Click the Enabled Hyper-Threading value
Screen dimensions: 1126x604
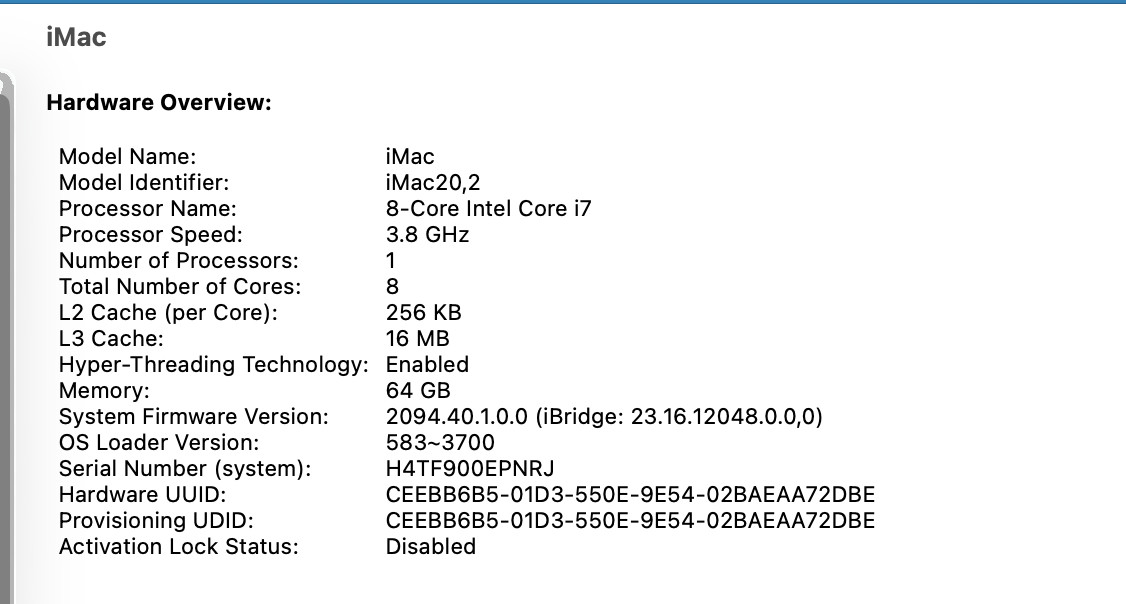[x=427, y=364]
